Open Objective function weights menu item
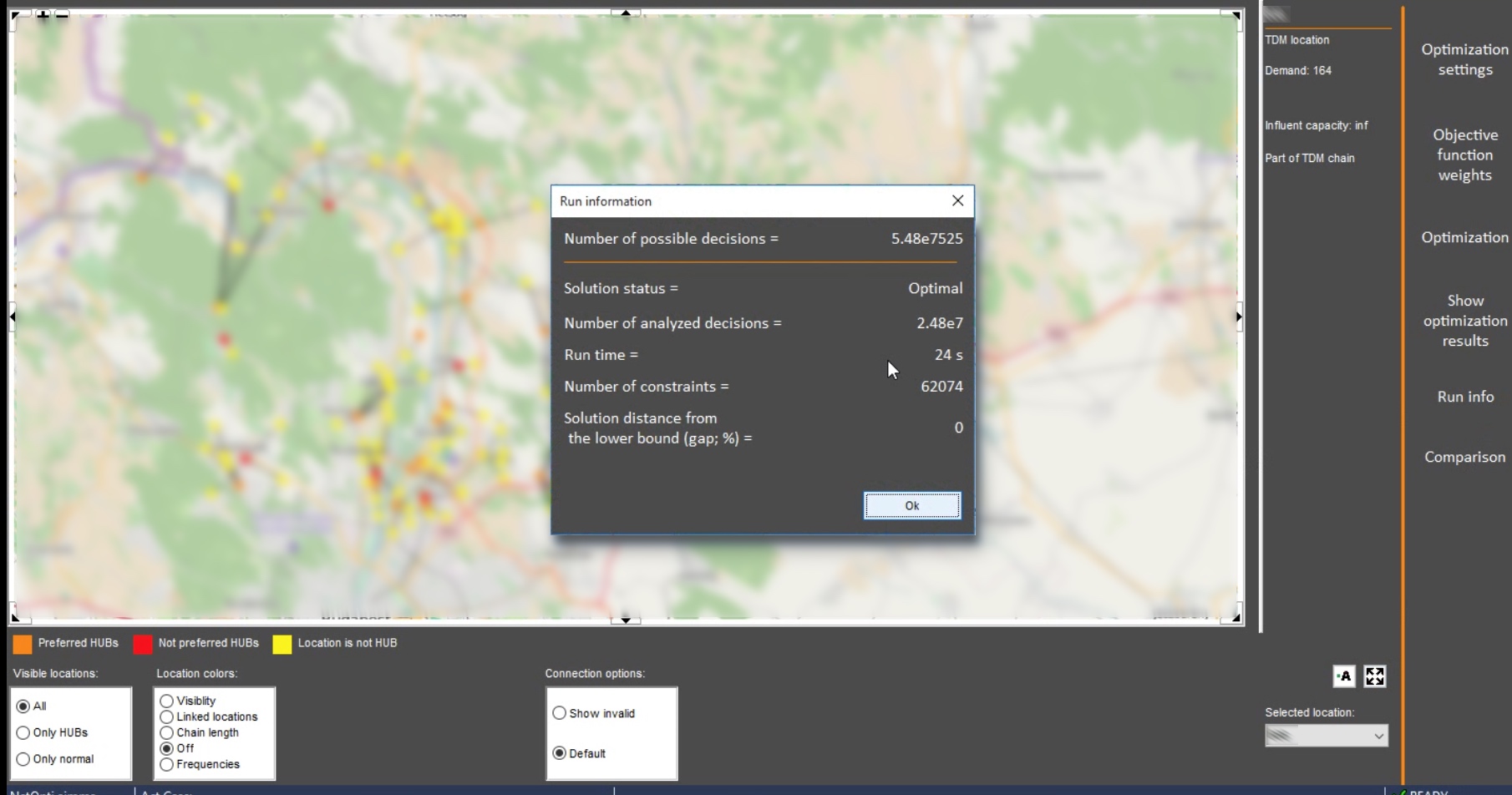 pyautogui.click(x=1464, y=154)
